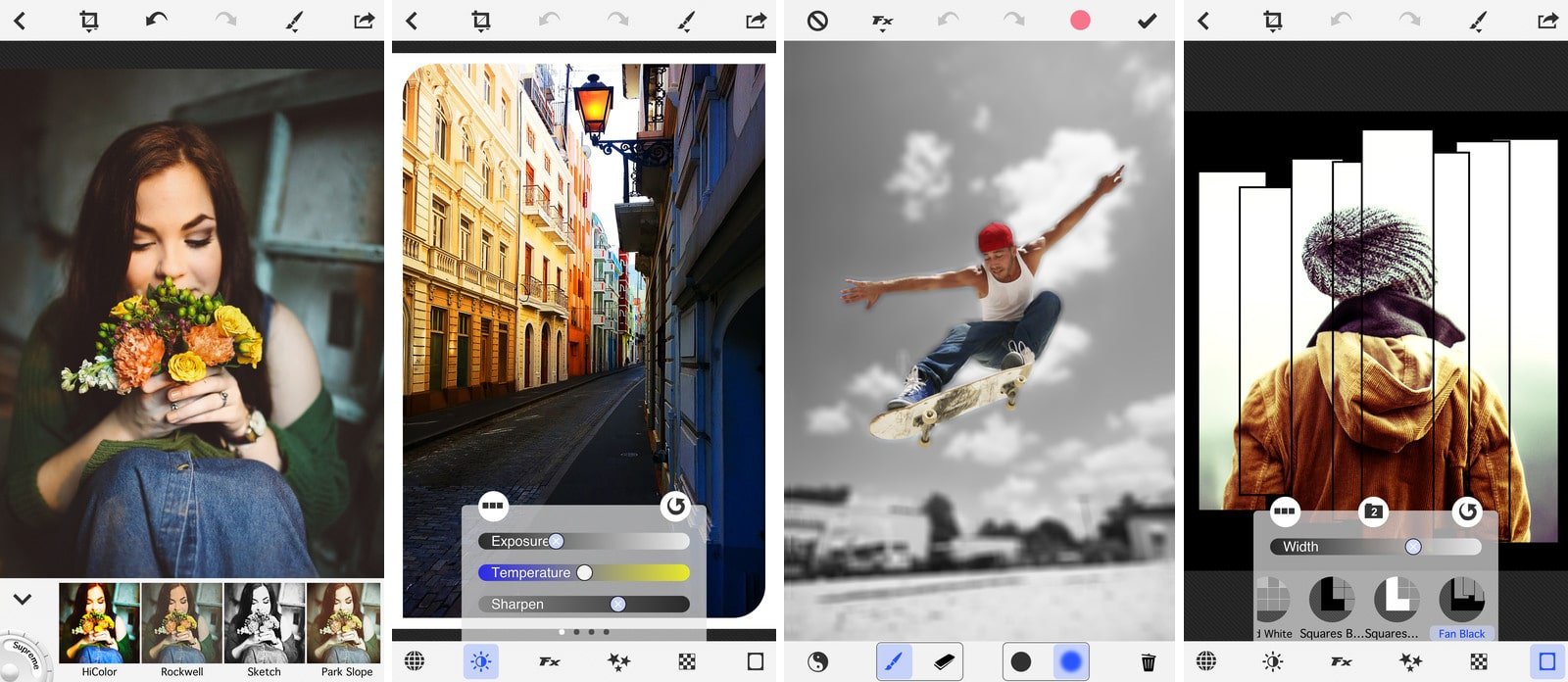The height and width of the screenshot is (682, 1568).
Task: Open the Fx dropdown above the skateboarder
Action: click(x=882, y=21)
